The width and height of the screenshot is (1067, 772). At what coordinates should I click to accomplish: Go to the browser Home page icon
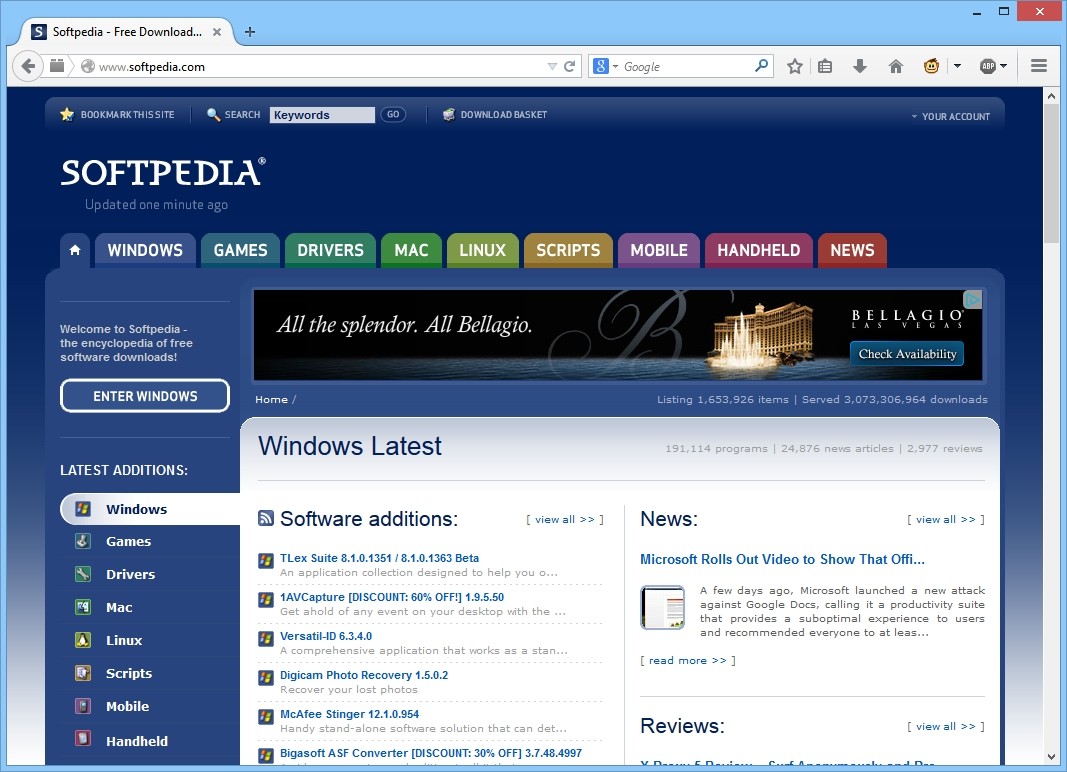[896, 66]
